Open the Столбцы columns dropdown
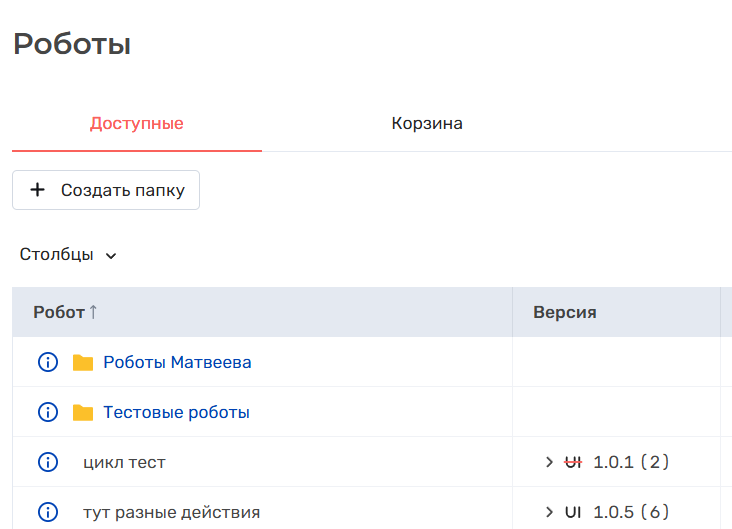This screenshot has height=529, width=732. pyautogui.click(x=68, y=255)
